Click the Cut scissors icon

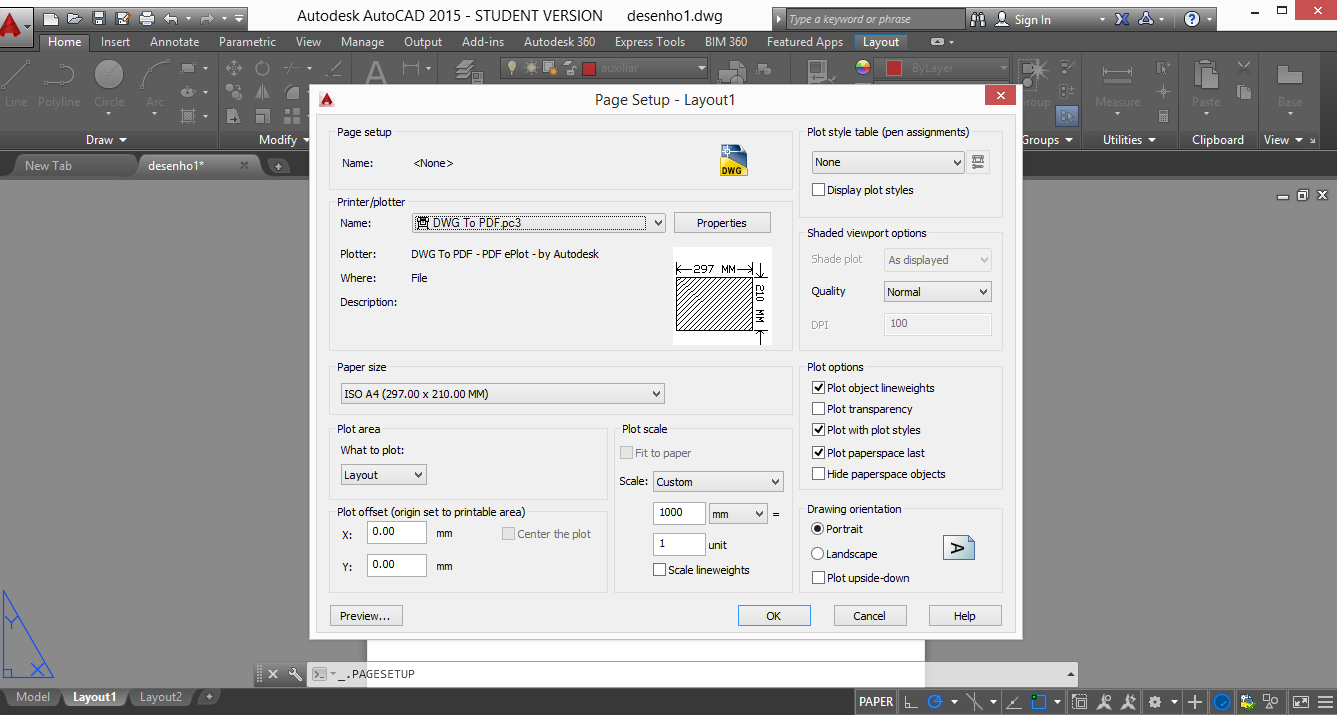tap(1244, 68)
